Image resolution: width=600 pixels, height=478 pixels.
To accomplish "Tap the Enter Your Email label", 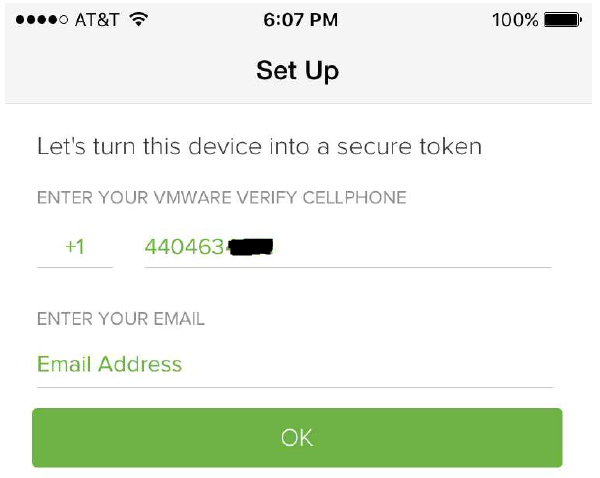I will [x=120, y=319].
